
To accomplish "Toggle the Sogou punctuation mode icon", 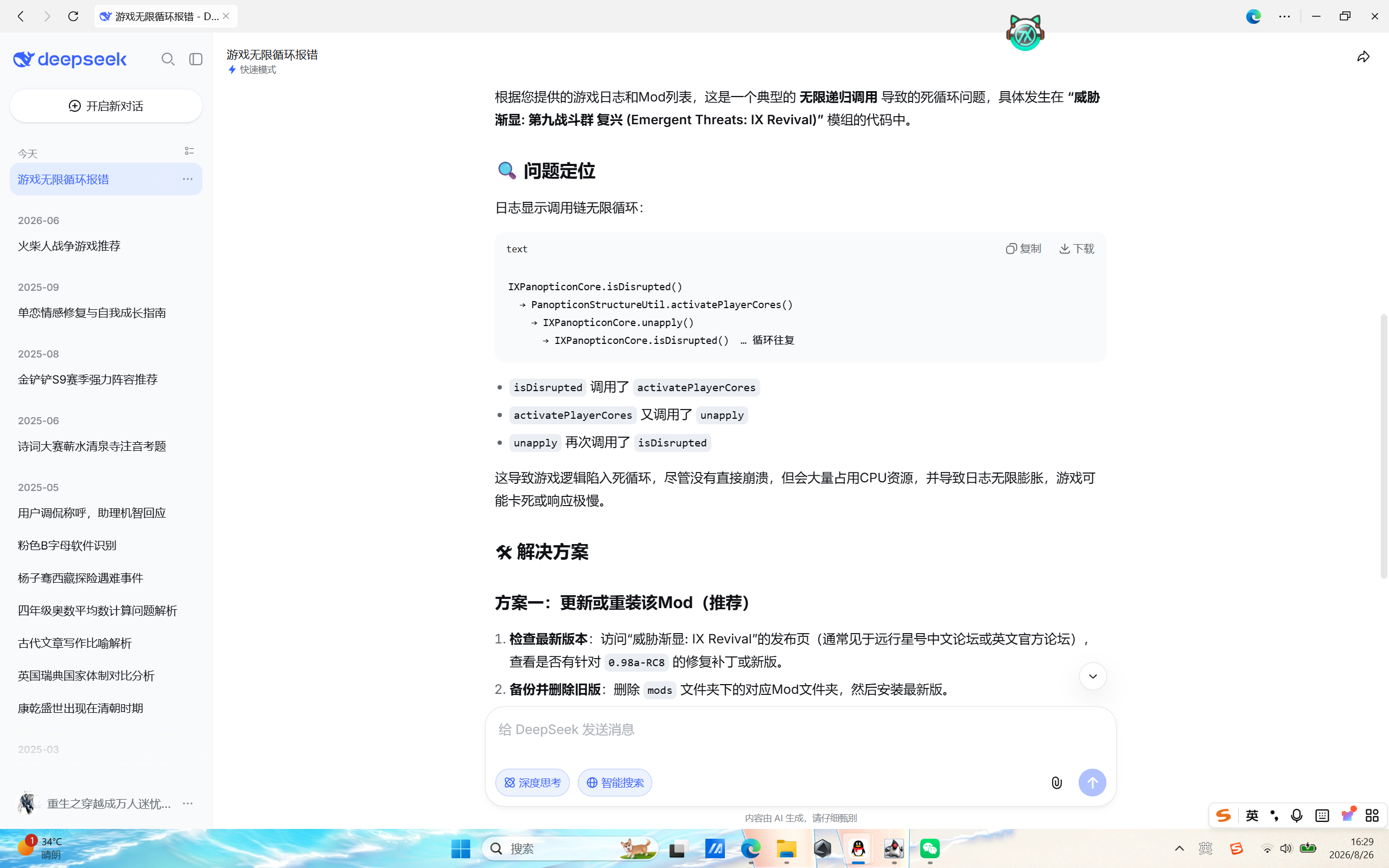I will pyautogui.click(x=1273, y=816).
